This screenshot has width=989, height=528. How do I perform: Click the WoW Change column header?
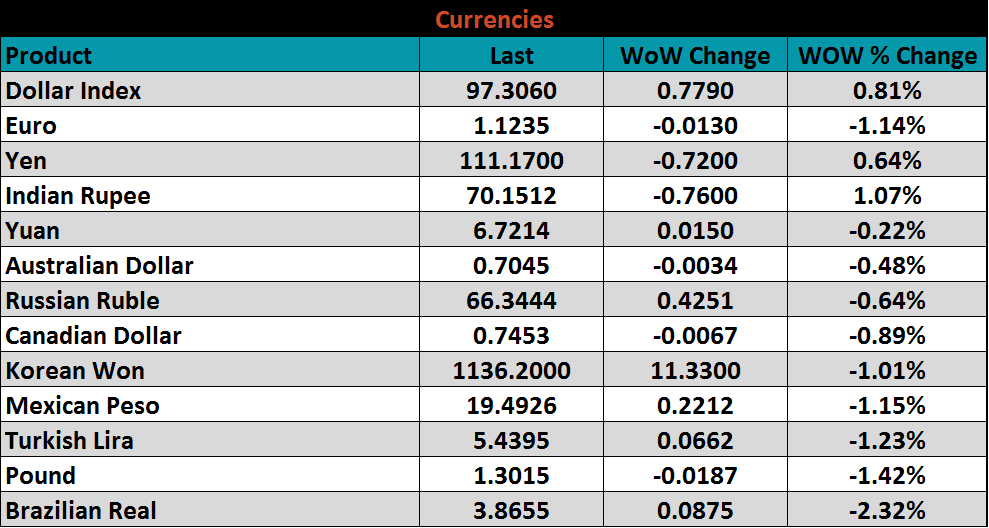[x=695, y=56]
